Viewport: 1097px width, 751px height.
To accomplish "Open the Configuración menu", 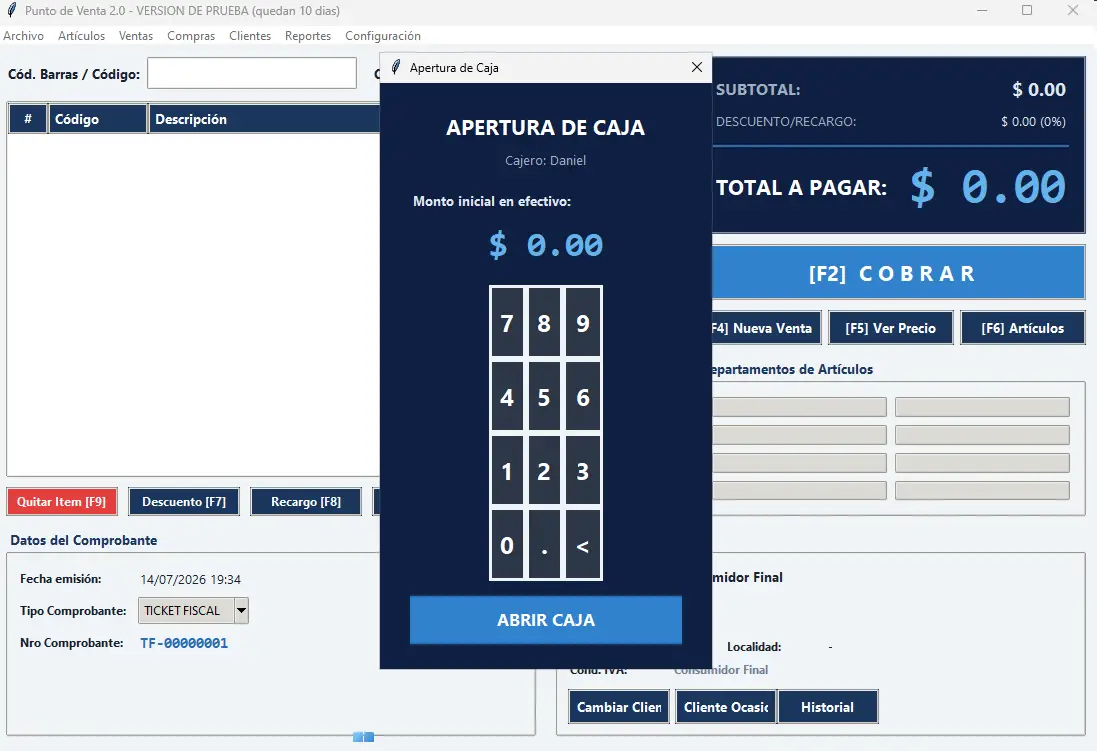I will point(383,36).
